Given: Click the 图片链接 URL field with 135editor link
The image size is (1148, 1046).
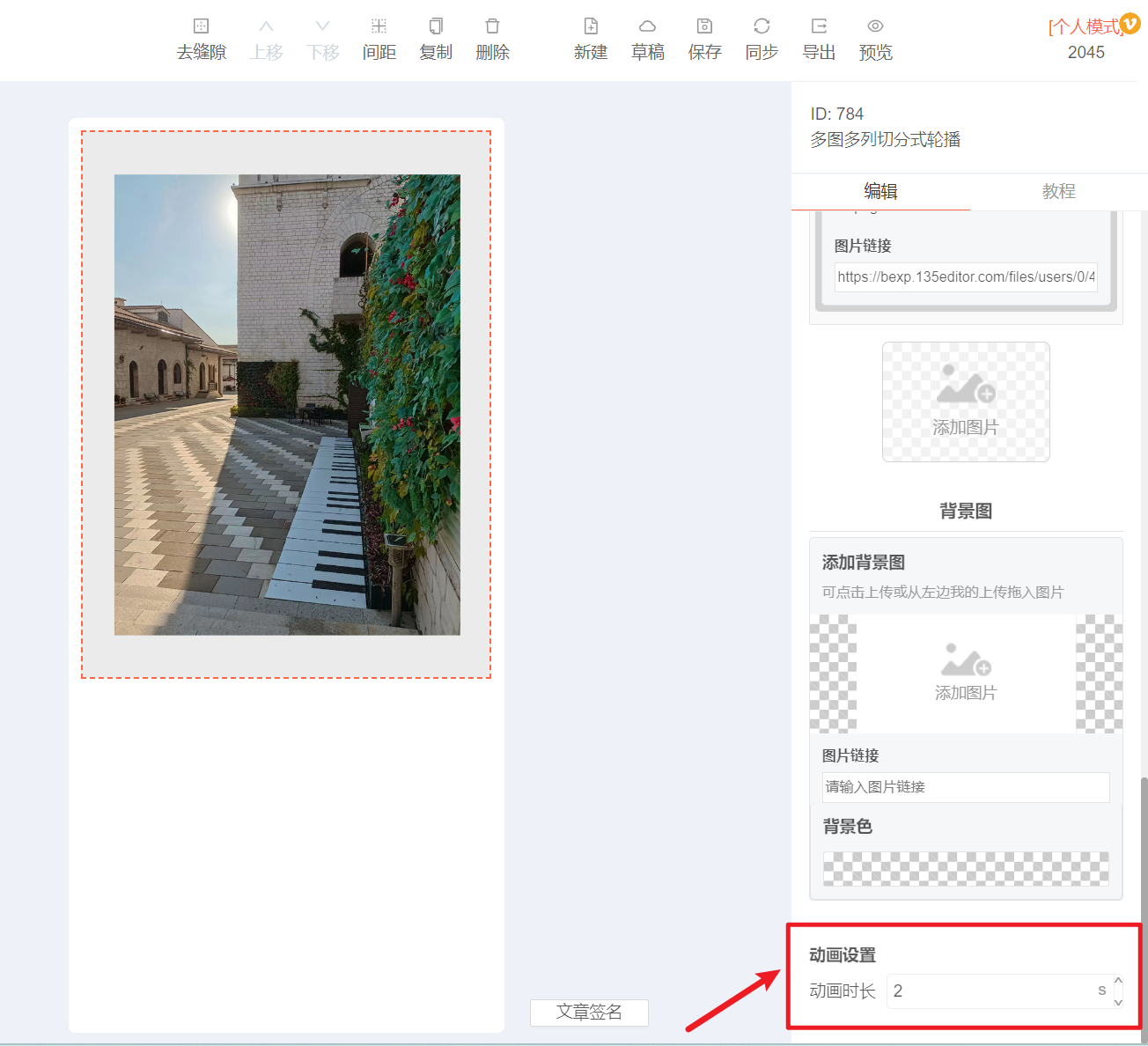Looking at the screenshot, I should [x=966, y=276].
